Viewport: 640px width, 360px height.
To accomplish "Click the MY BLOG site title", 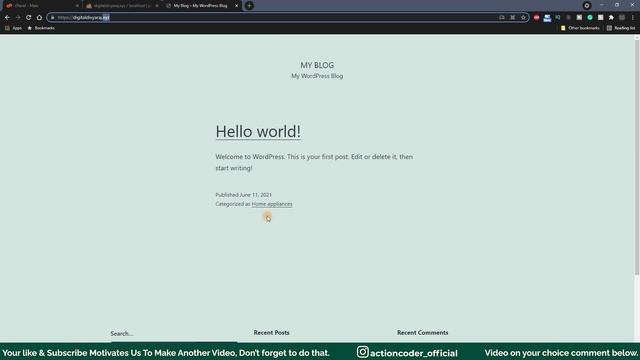I will (317, 65).
